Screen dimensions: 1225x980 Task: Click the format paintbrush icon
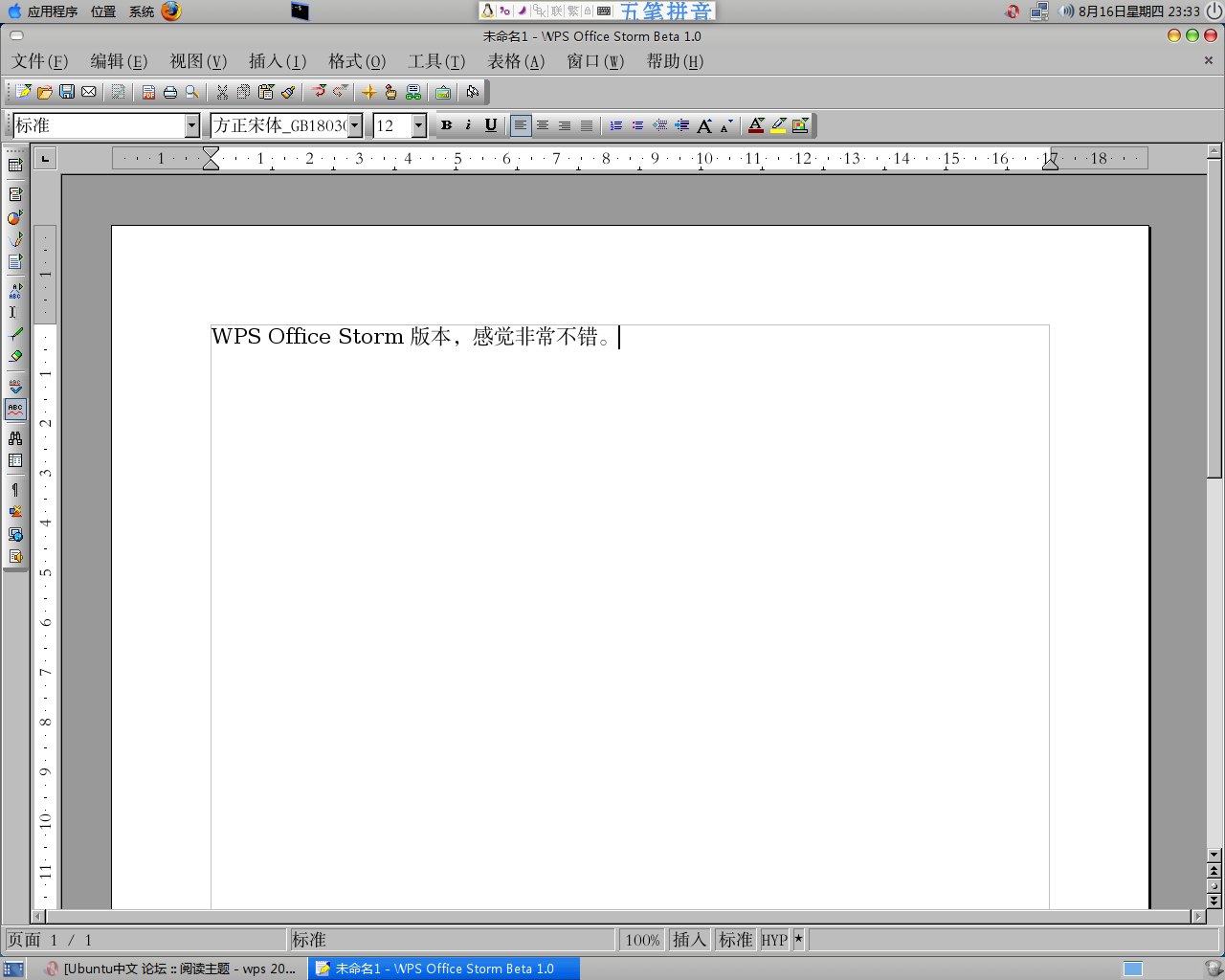tap(288, 92)
